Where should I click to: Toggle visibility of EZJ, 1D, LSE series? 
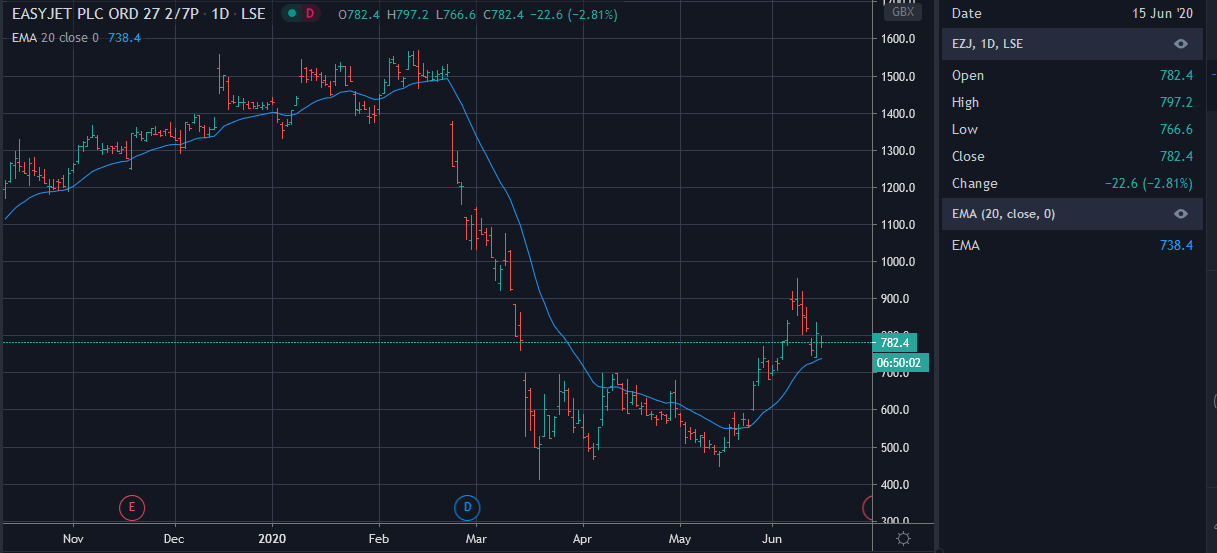pos(1181,44)
